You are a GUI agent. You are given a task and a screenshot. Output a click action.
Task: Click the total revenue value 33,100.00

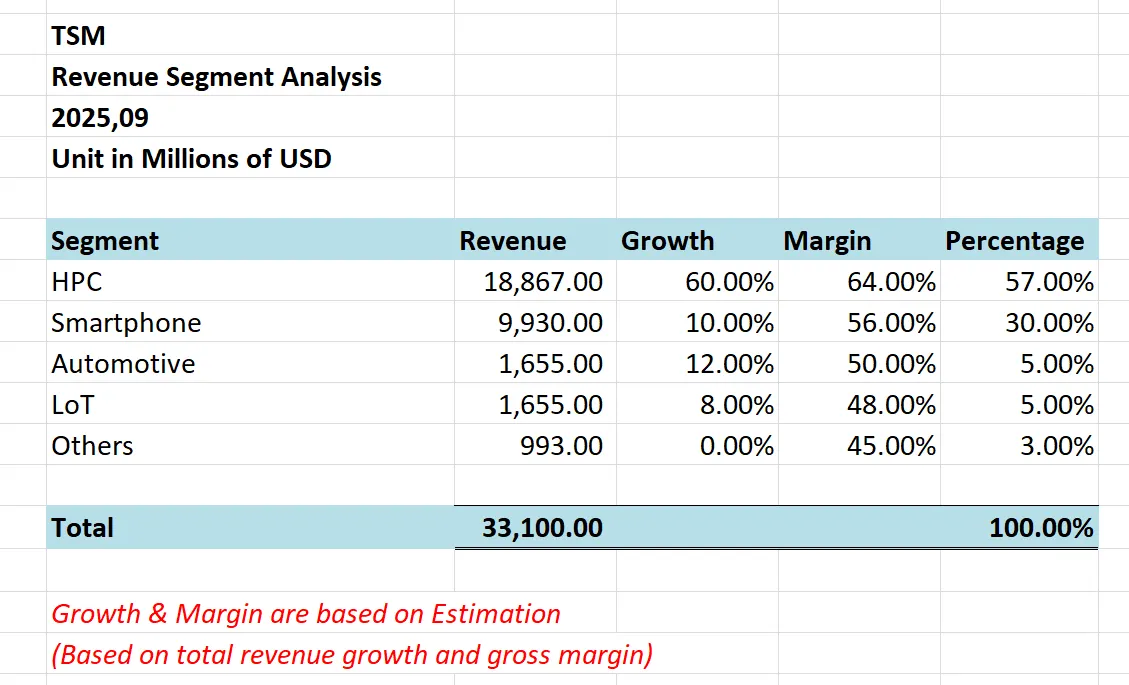click(533, 527)
